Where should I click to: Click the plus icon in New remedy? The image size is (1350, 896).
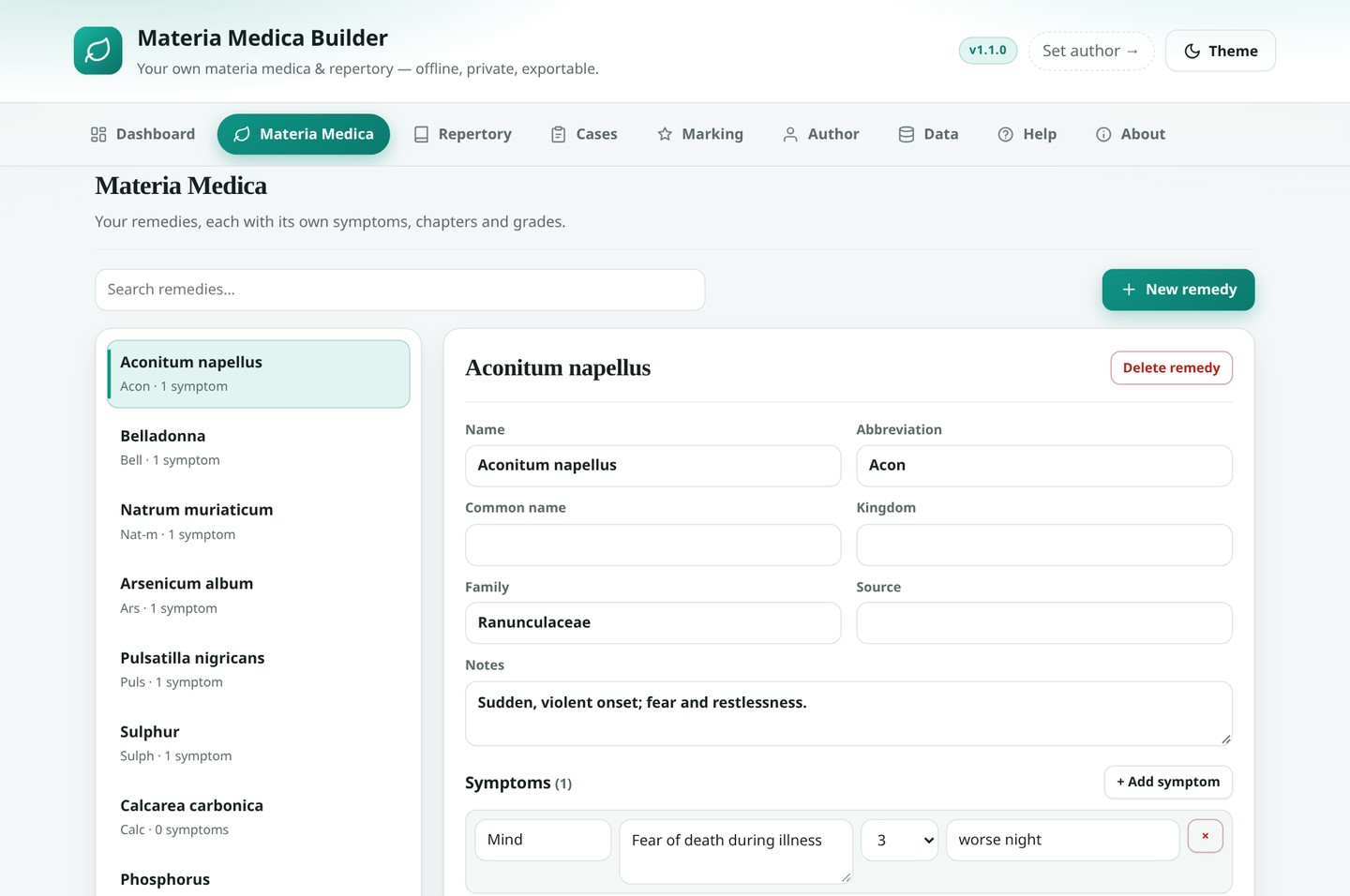click(x=1129, y=290)
